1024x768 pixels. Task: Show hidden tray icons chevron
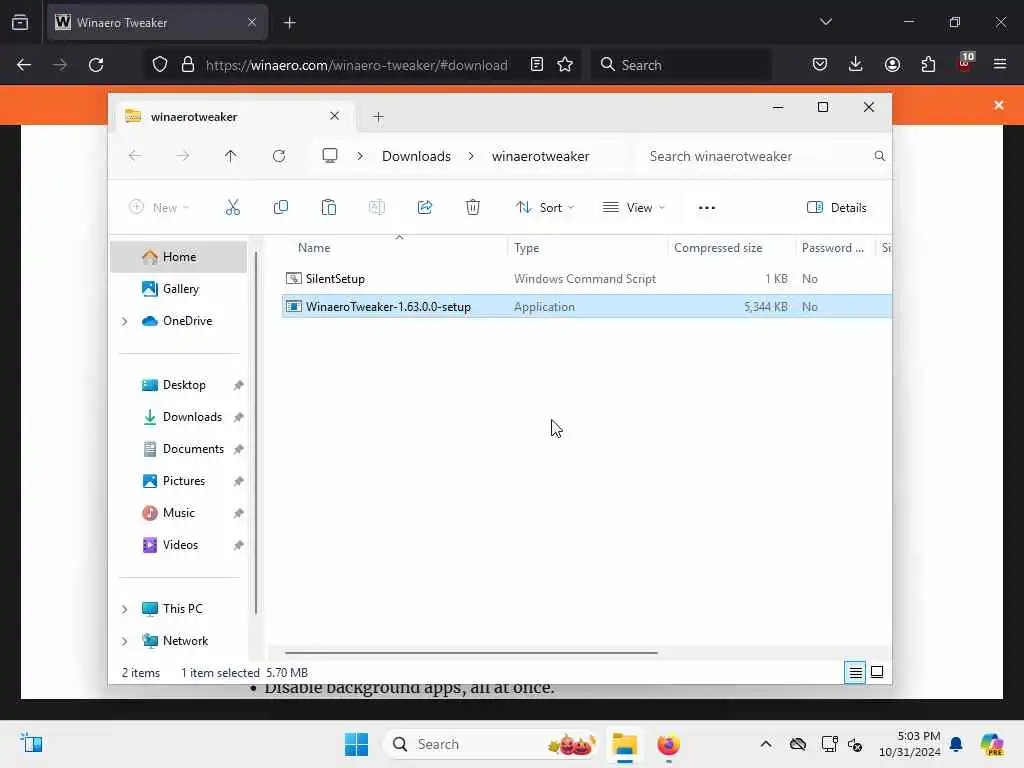pos(766,744)
